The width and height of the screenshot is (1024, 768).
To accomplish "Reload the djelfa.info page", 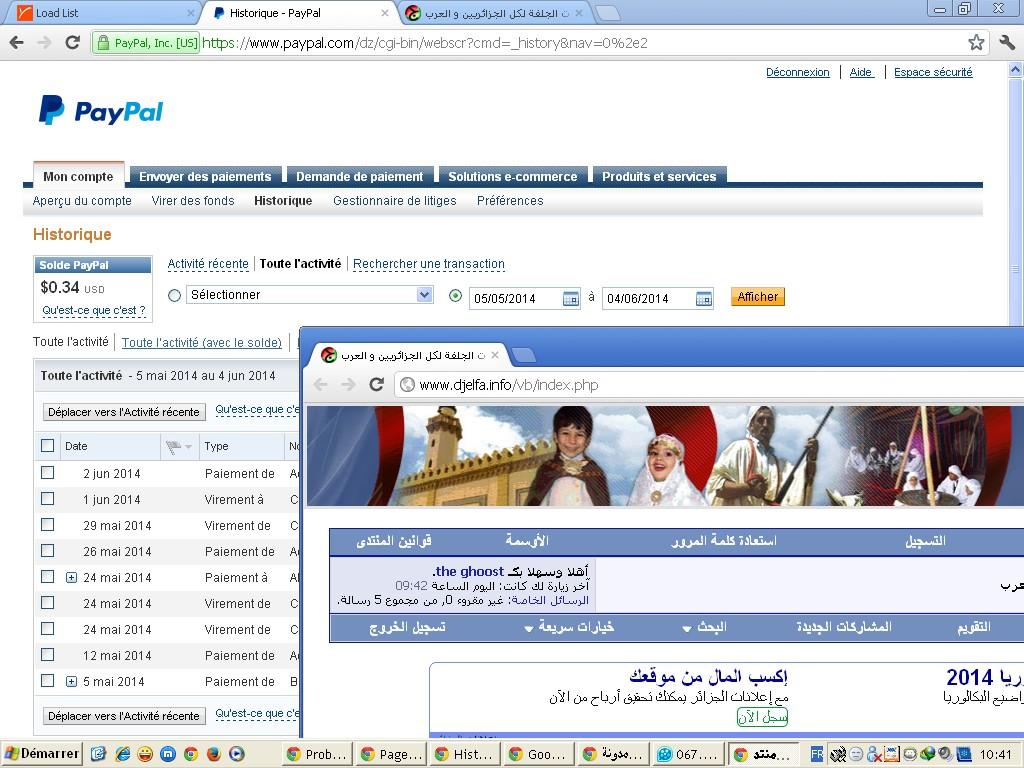I will [377, 385].
